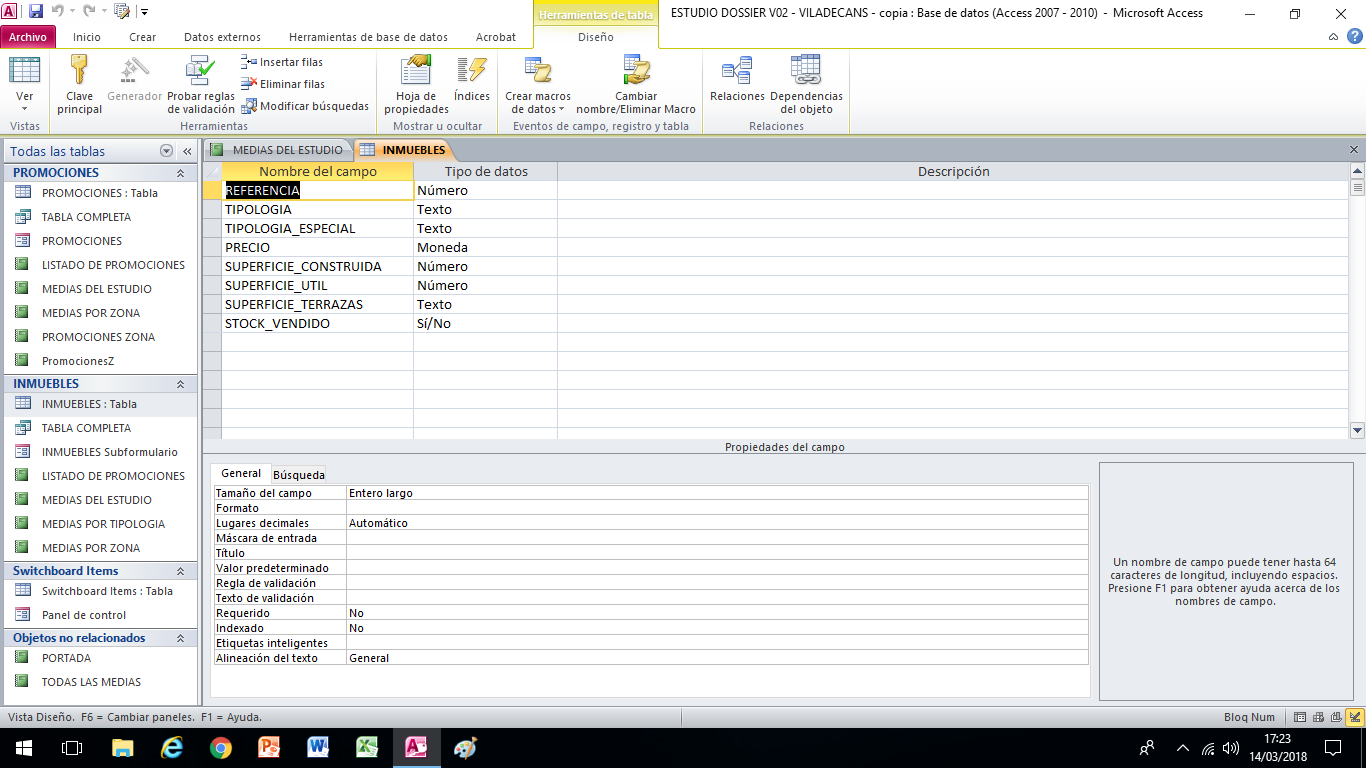Switch to the Búsqueda properties tab
The height and width of the screenshot is (768, 1366).
point(299,475)
